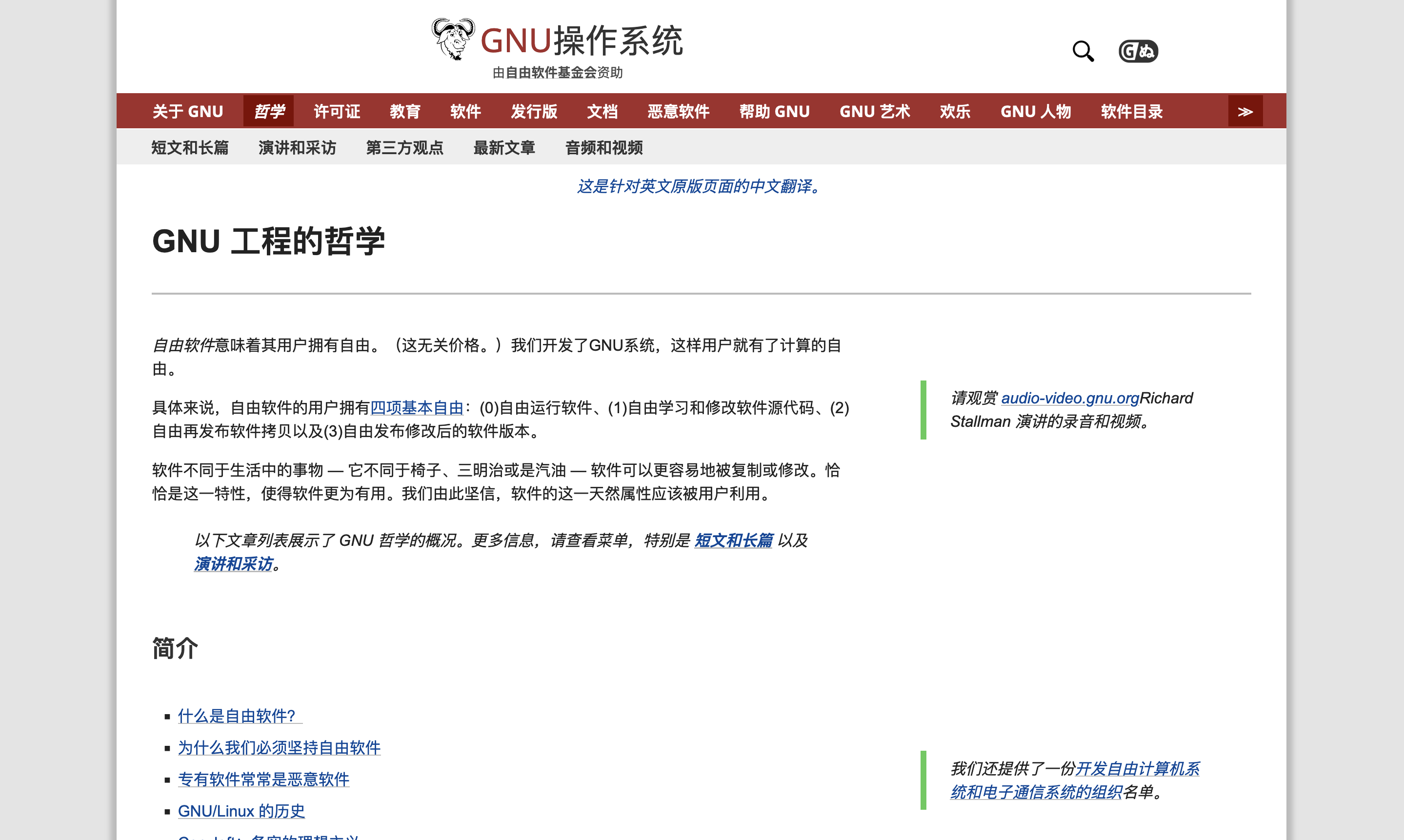1404x840 pixels.
Task: Follow the bold italic 短文和长篇 link
Action: point(733,540)
